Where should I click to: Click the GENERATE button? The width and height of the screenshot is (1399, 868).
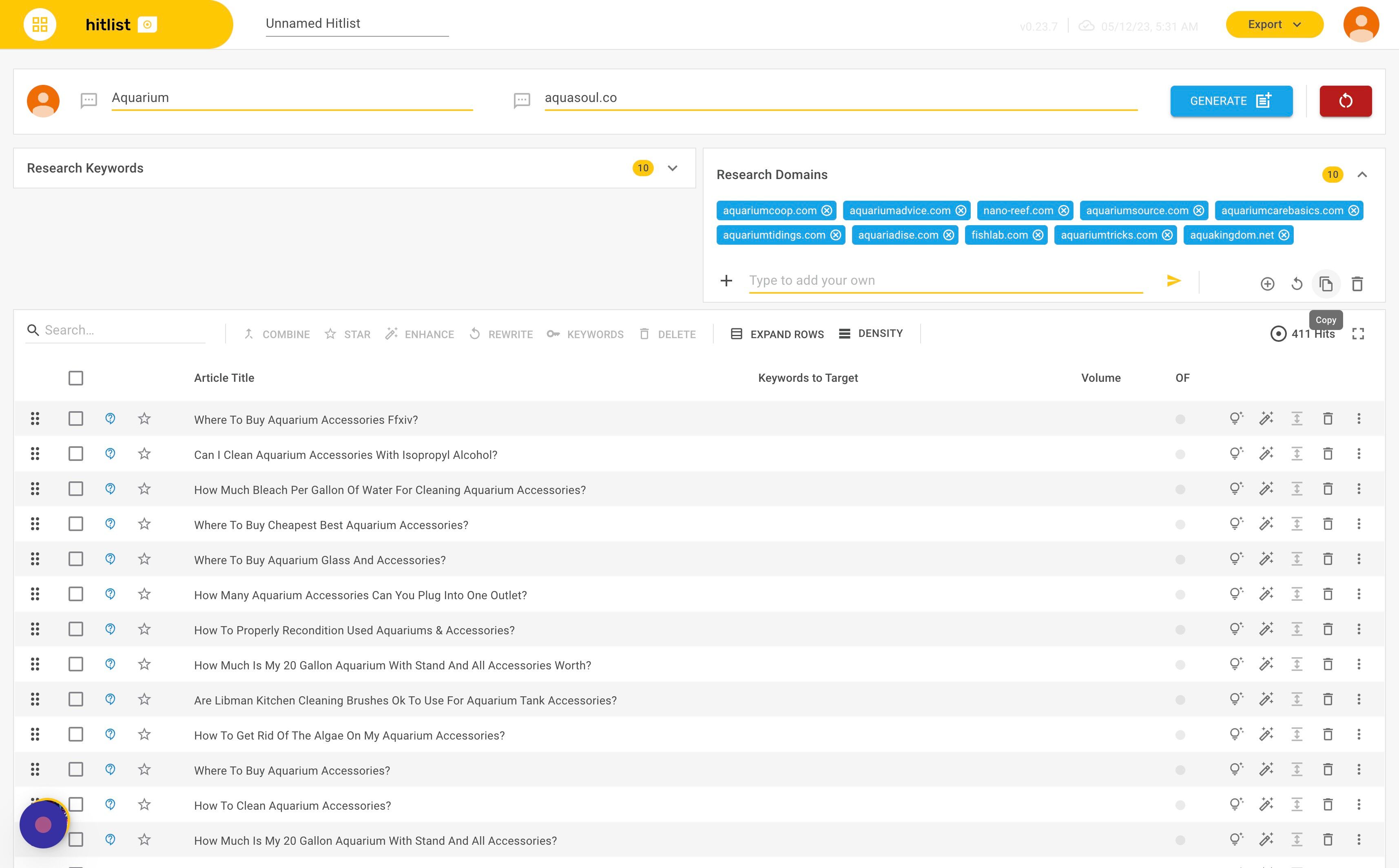tap(1231, 101)
